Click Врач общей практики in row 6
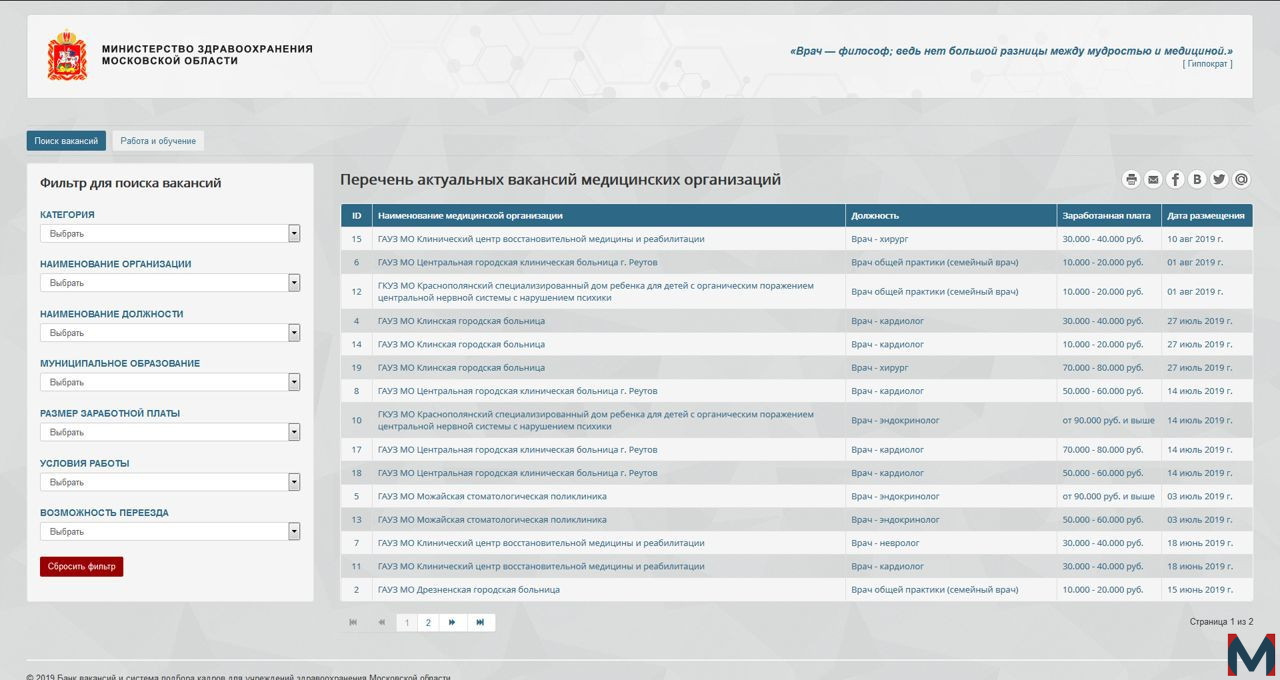1280x680 pixels. (x=935, y=262)
